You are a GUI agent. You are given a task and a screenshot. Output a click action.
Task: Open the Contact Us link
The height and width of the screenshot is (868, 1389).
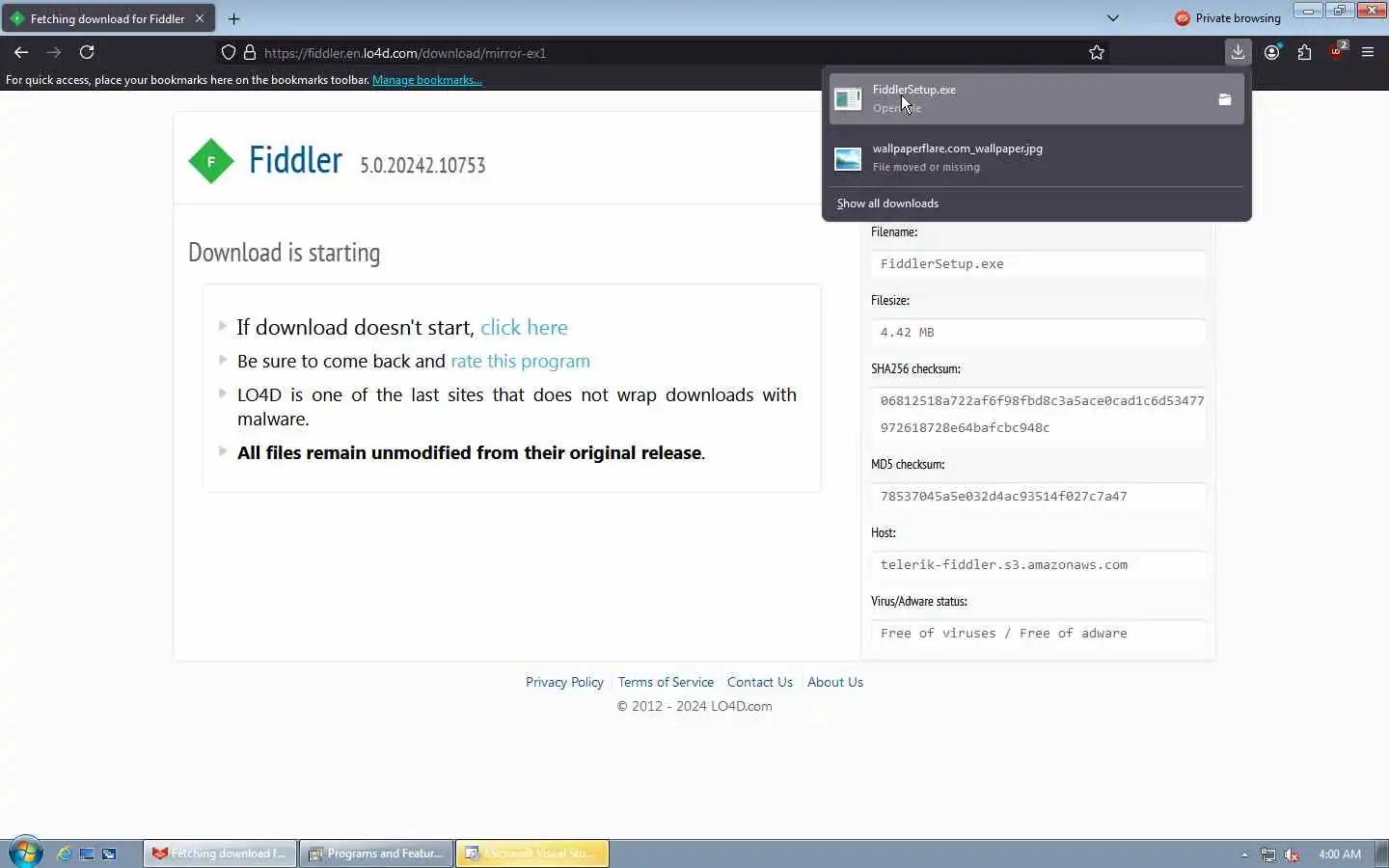(760, 682)
